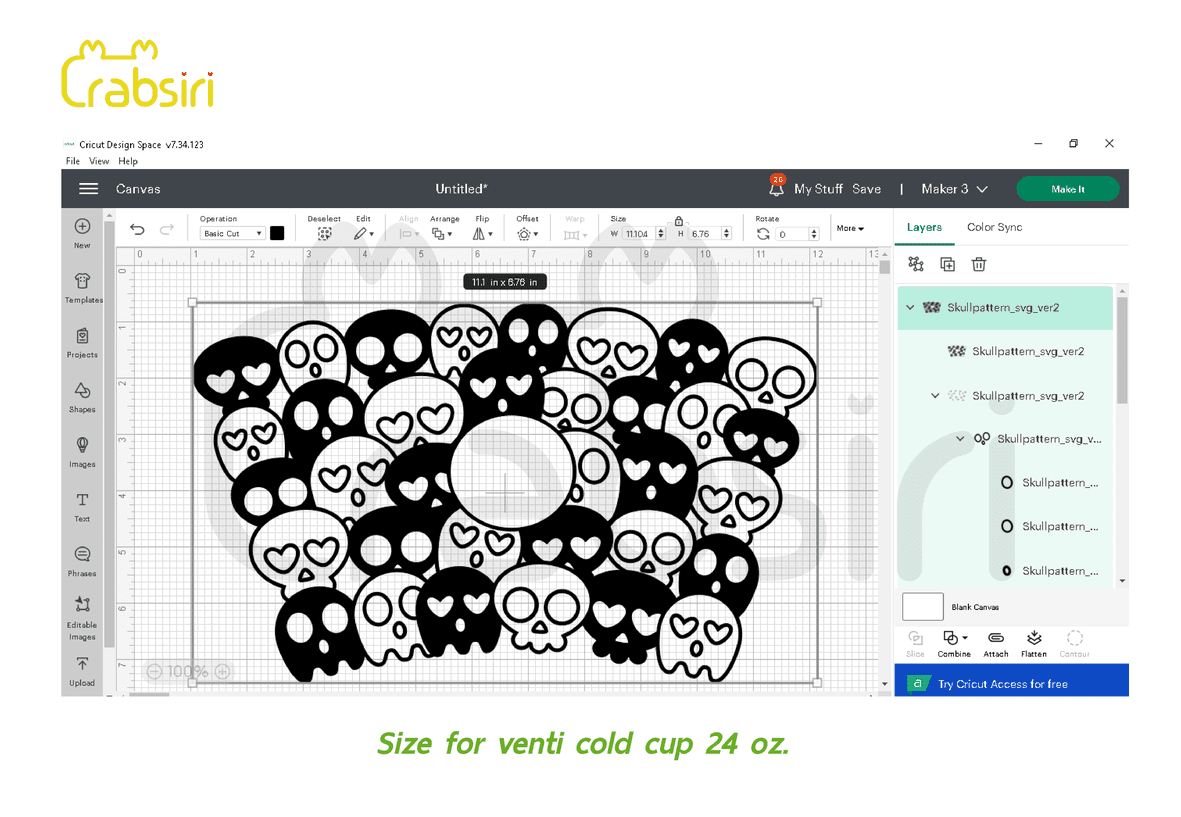Click the Make It button
Screen dimensions: 1181x817
[1067, 189]
